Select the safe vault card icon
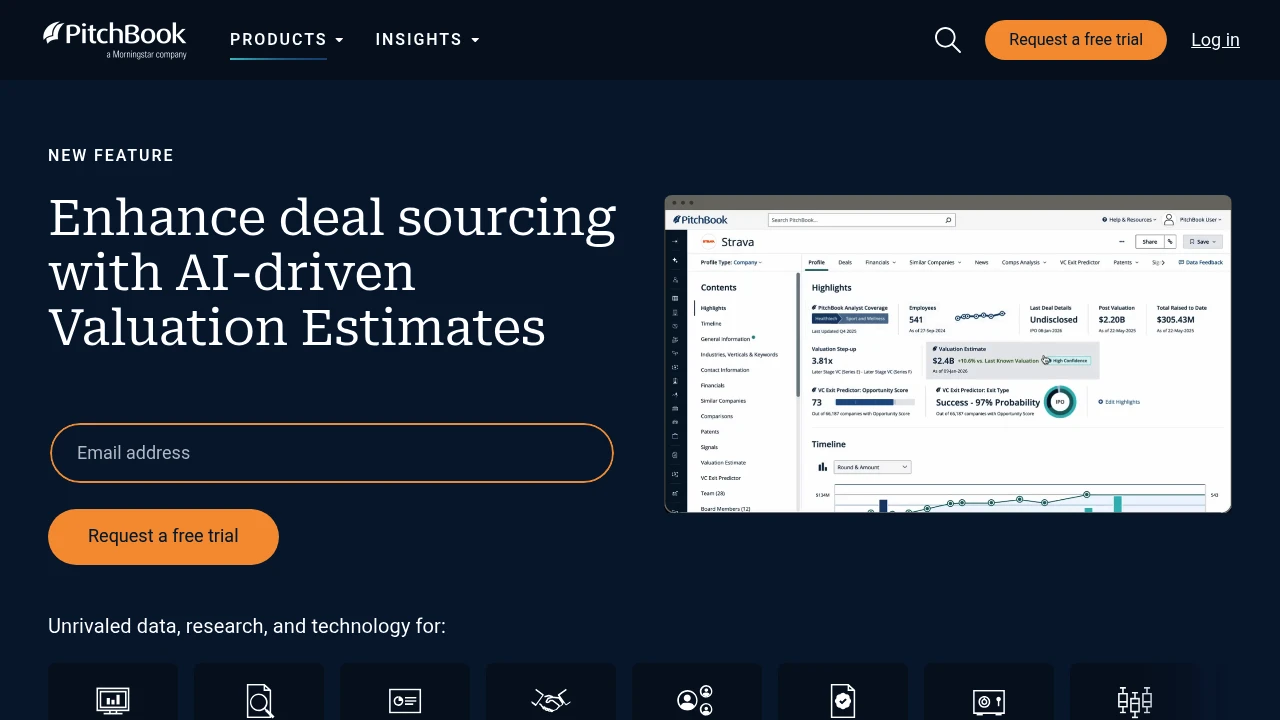 click(989, 701)
